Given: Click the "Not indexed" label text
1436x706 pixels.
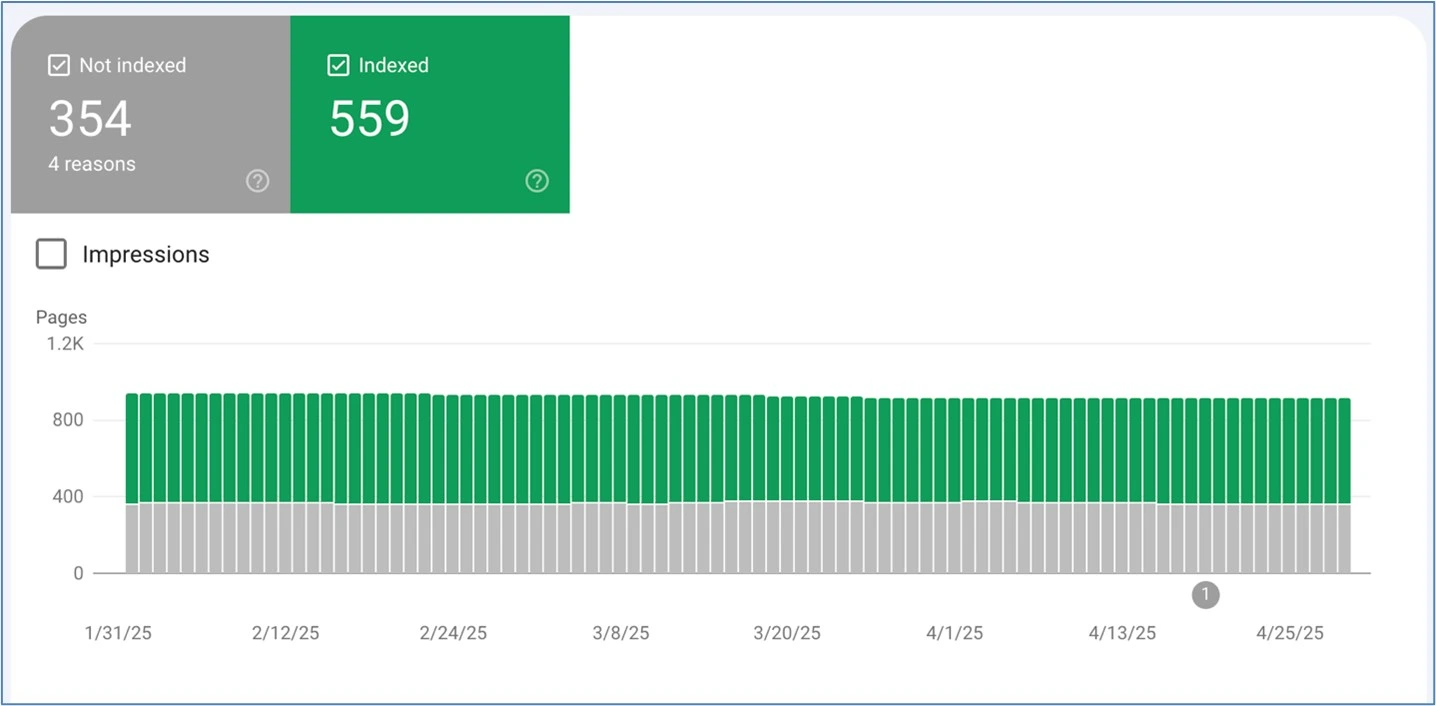Looking at the screenshot, I should (132, 66).
